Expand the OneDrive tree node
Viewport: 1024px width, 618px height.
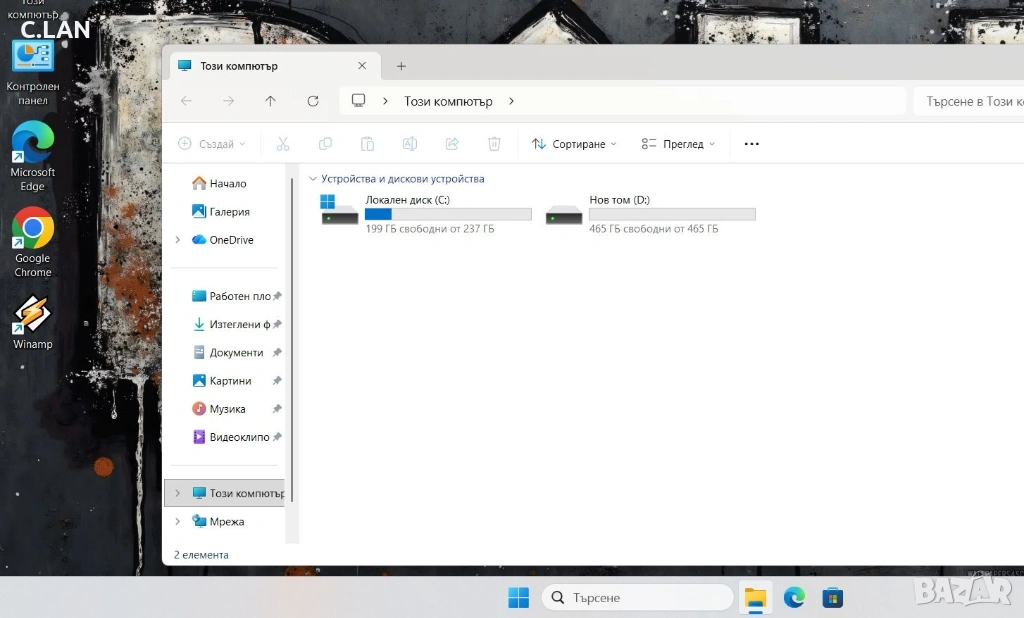tap(178, 240)
